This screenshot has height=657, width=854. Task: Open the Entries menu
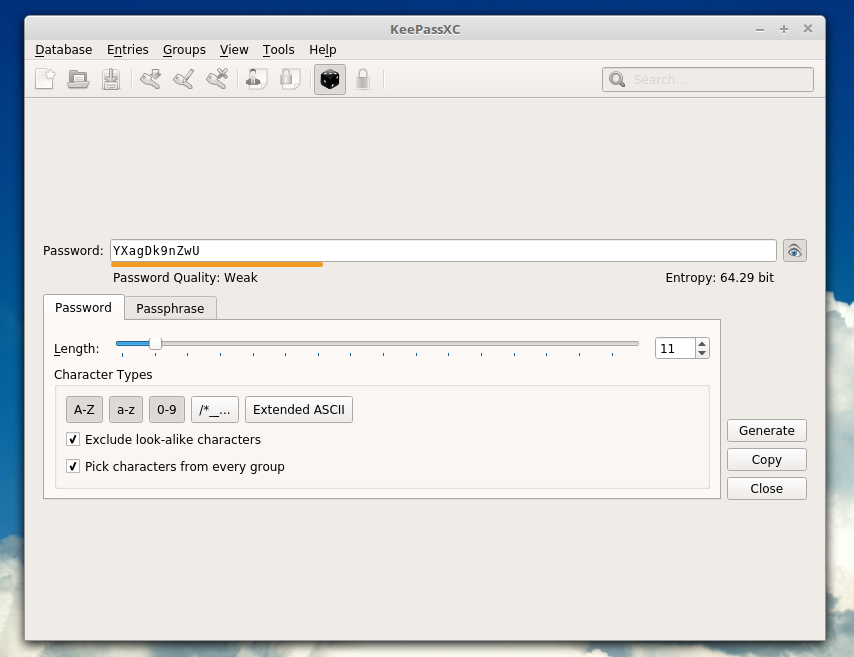click(127, 50)
